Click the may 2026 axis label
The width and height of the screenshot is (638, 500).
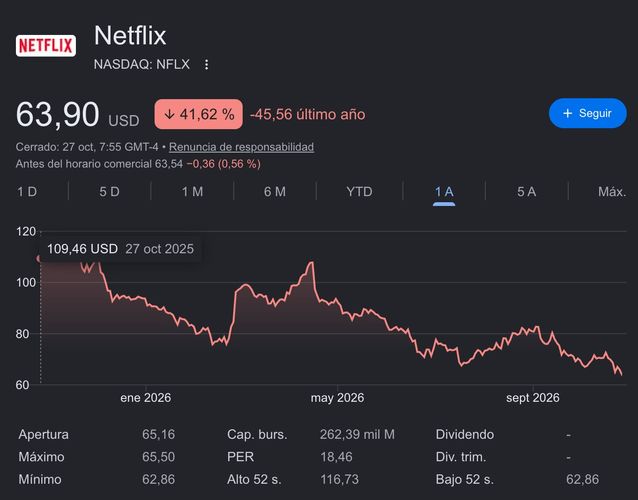(x=337, y=397)
